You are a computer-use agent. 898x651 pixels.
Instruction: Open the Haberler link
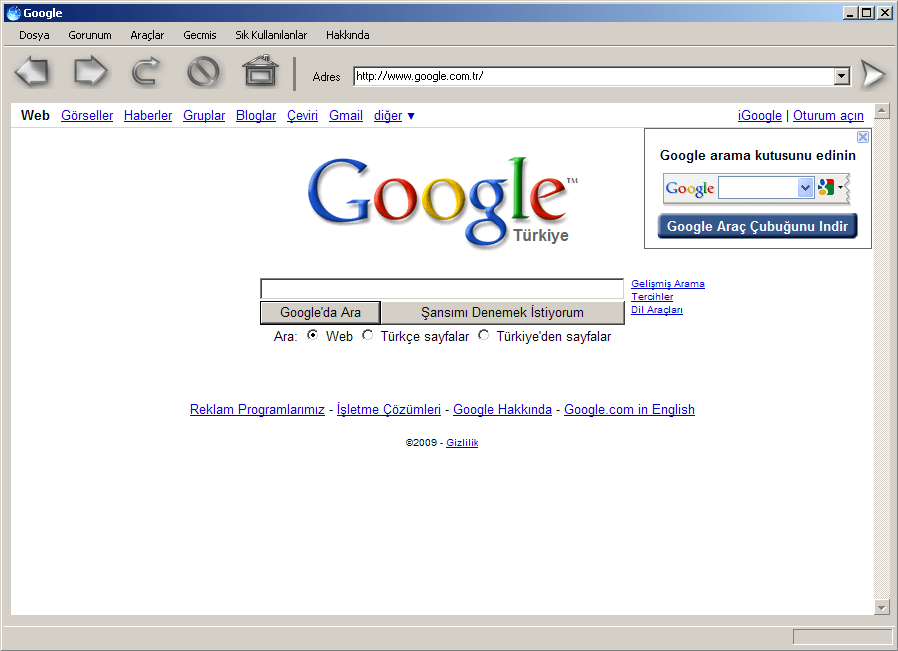coord(148,116)
